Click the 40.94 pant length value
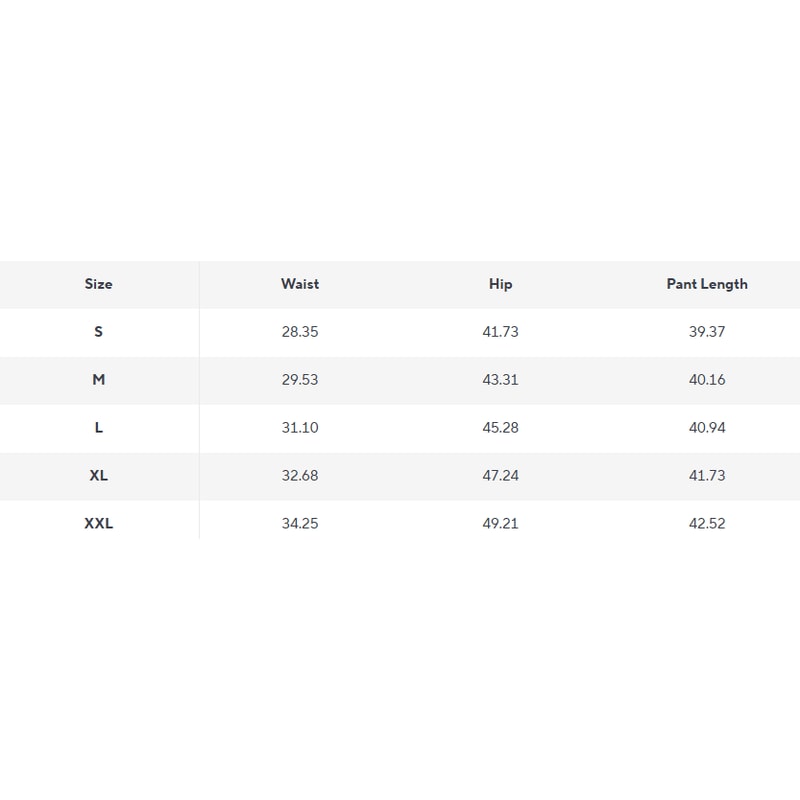Screen dimensions: 800x800 (x=707, y=428)
